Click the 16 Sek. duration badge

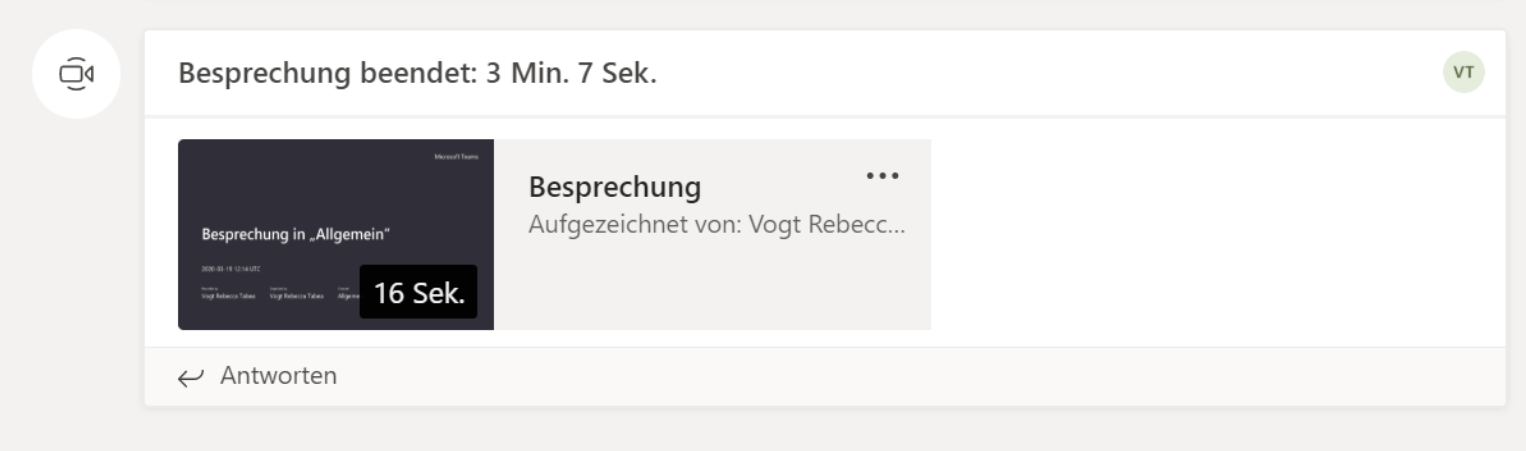click(418, 292)
